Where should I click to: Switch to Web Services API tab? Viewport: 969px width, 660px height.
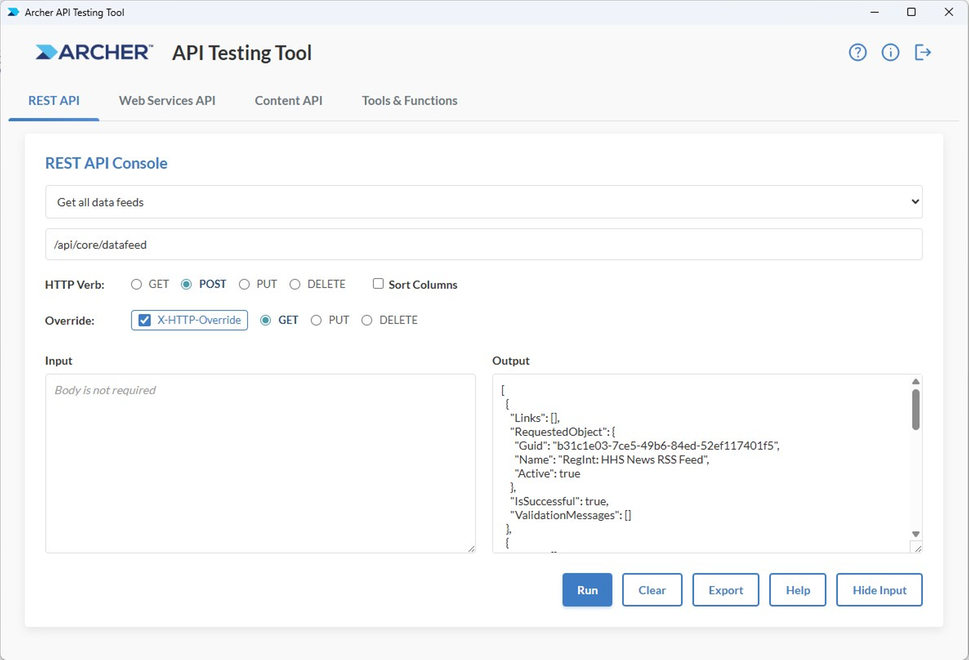[x=167, y=101]
